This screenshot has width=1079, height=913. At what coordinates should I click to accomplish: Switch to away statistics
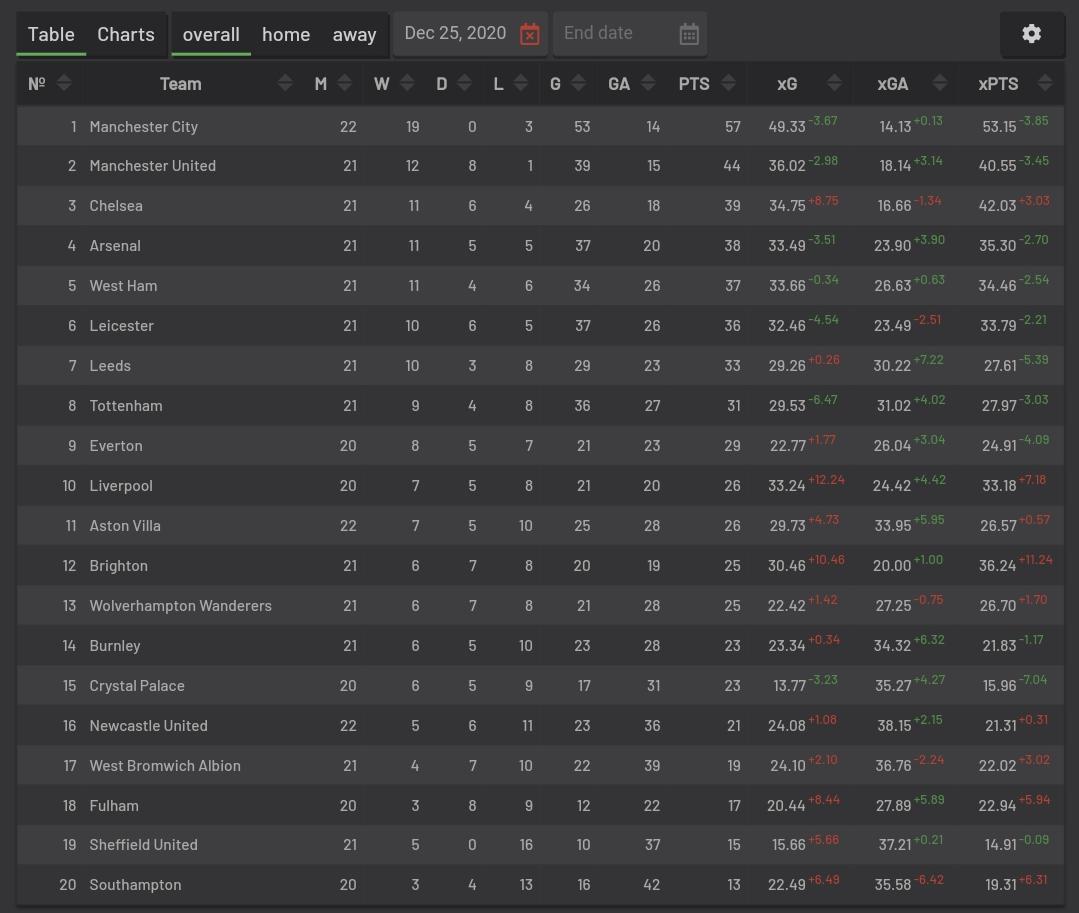tap(354, 33)
